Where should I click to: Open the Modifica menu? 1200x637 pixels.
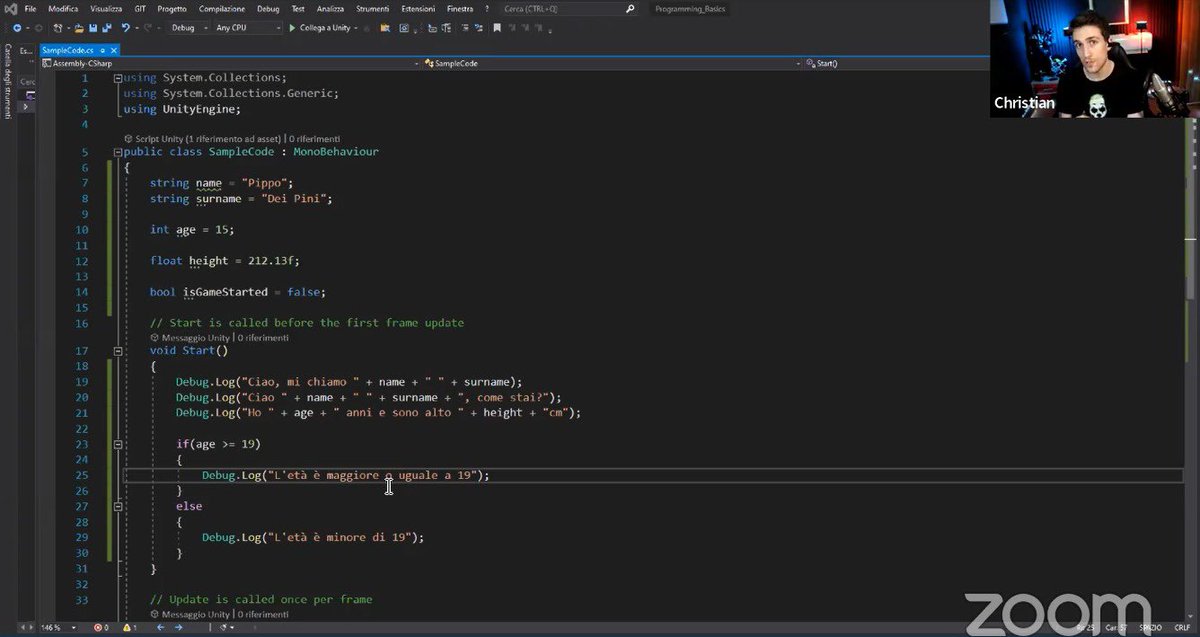(63, 8)
